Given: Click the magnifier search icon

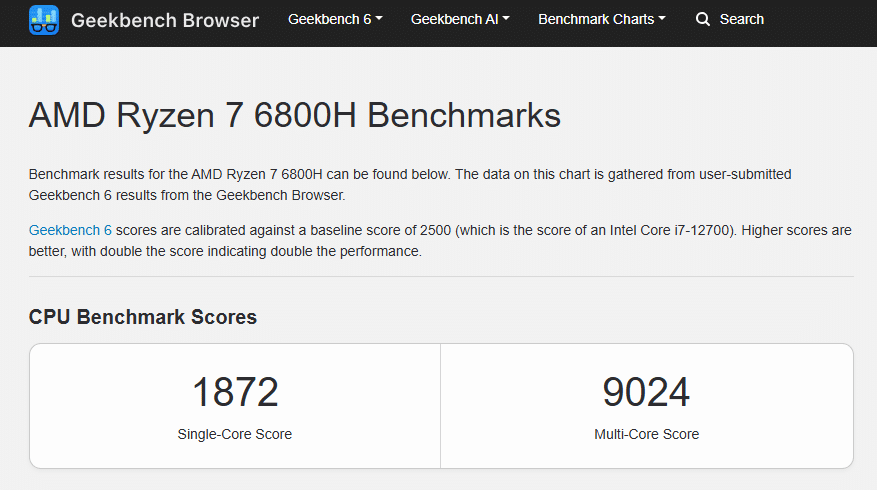Looking at the screenshot, I should pyautogui.click(x=703, y=20).
